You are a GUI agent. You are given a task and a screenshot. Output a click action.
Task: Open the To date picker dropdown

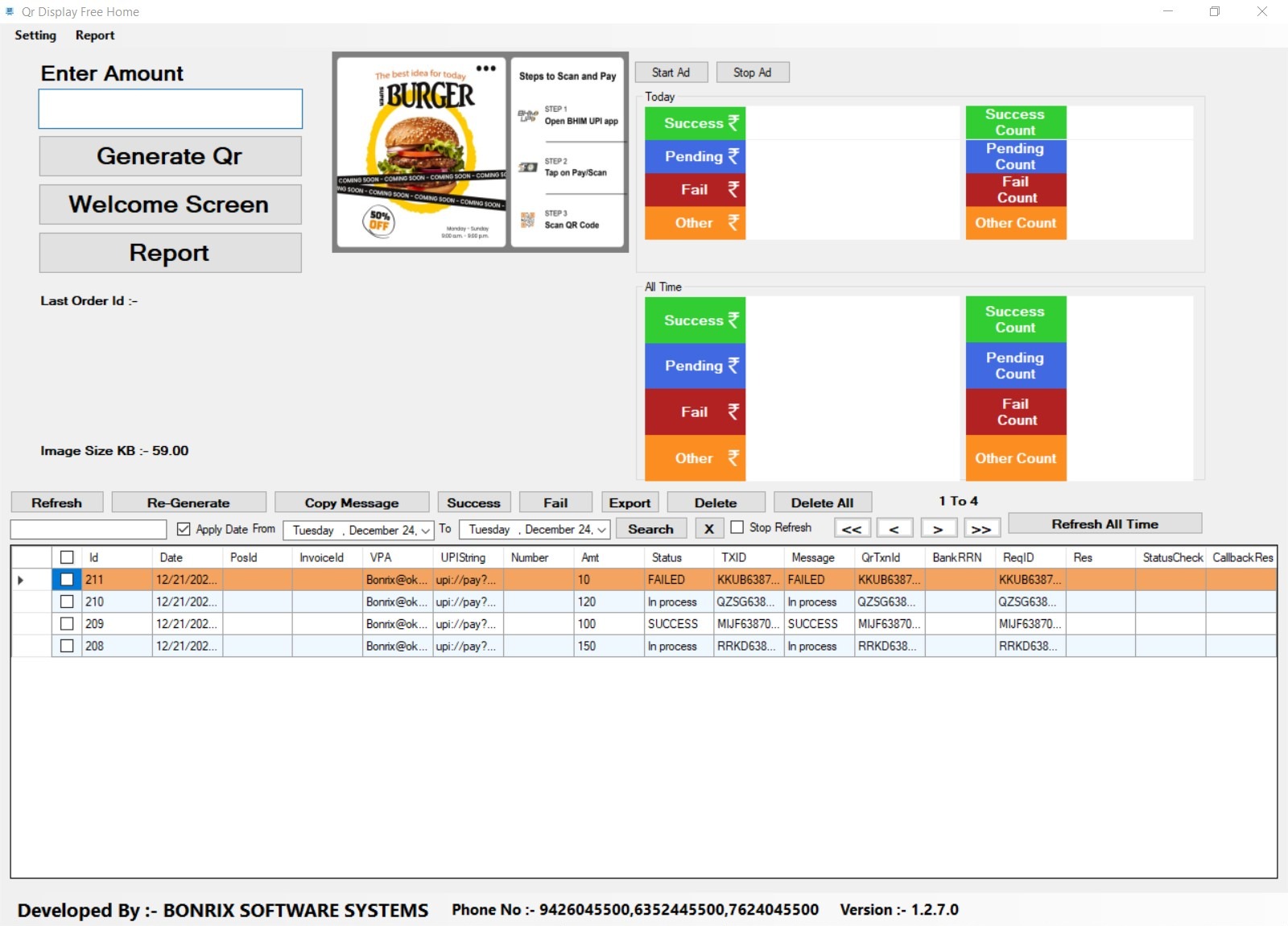601,530
